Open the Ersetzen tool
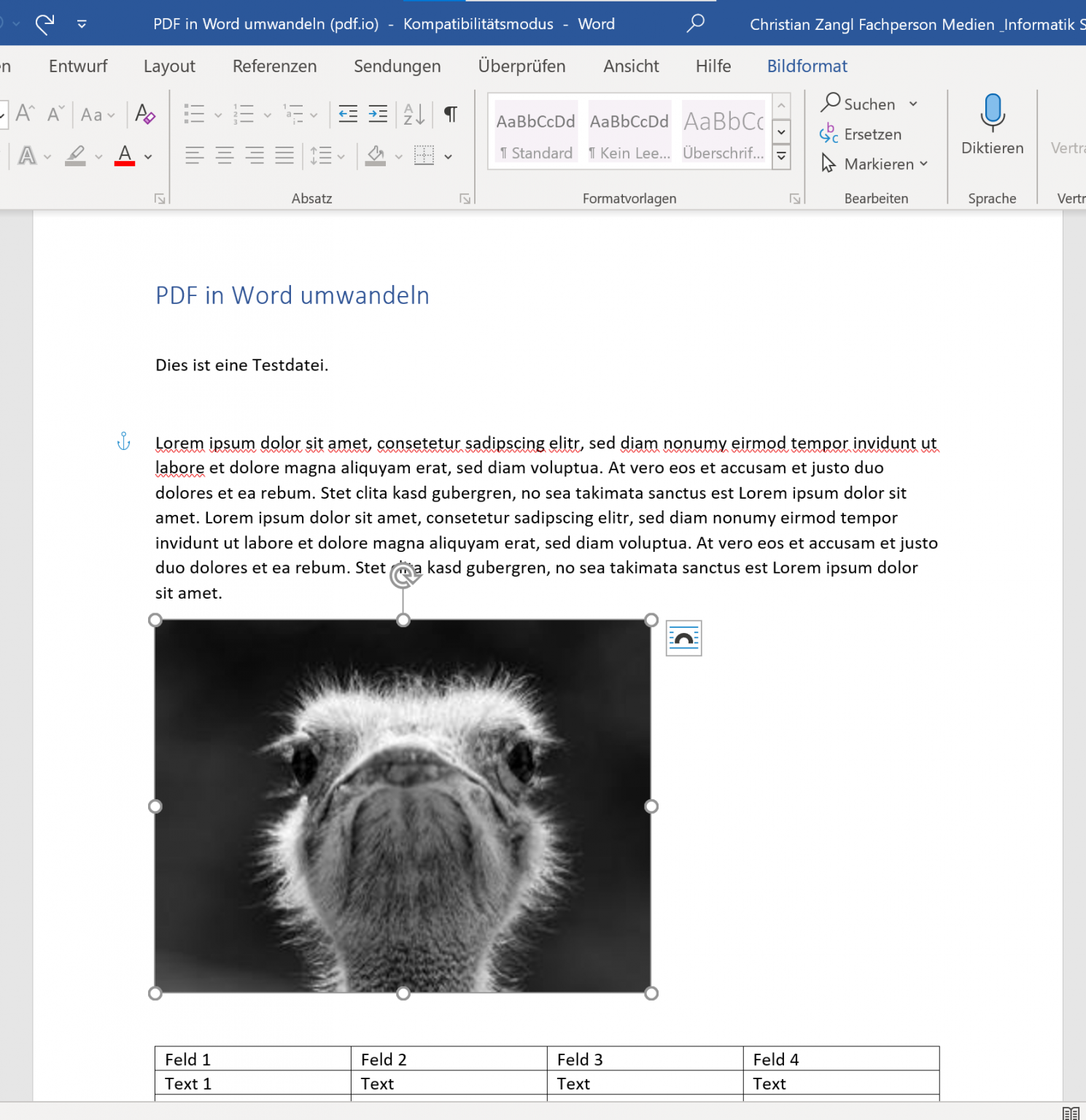The image size is (1086, 1120). 872,134
